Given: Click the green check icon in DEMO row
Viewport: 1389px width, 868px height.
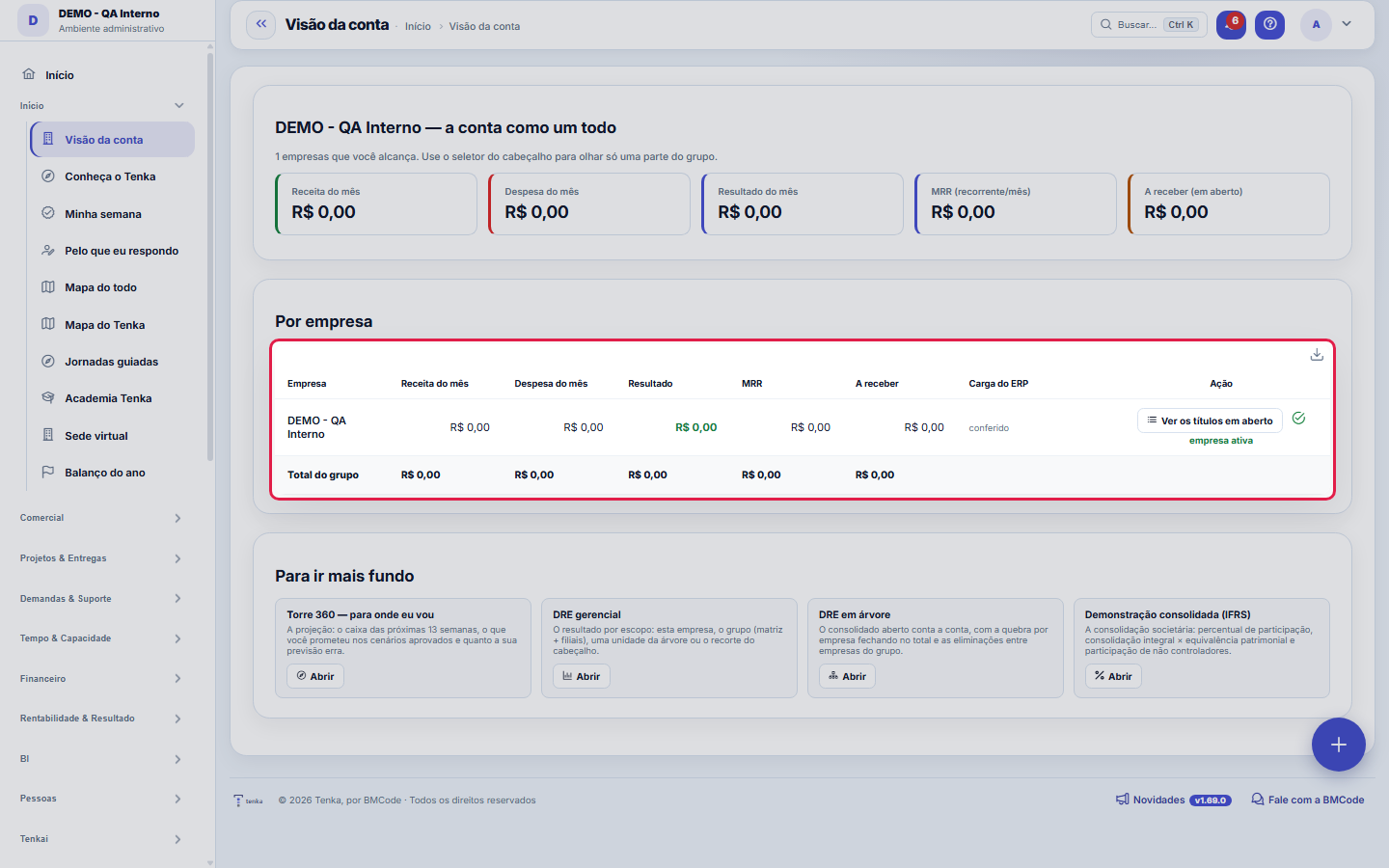Looking at the screenshot, I should (1298, 419).
